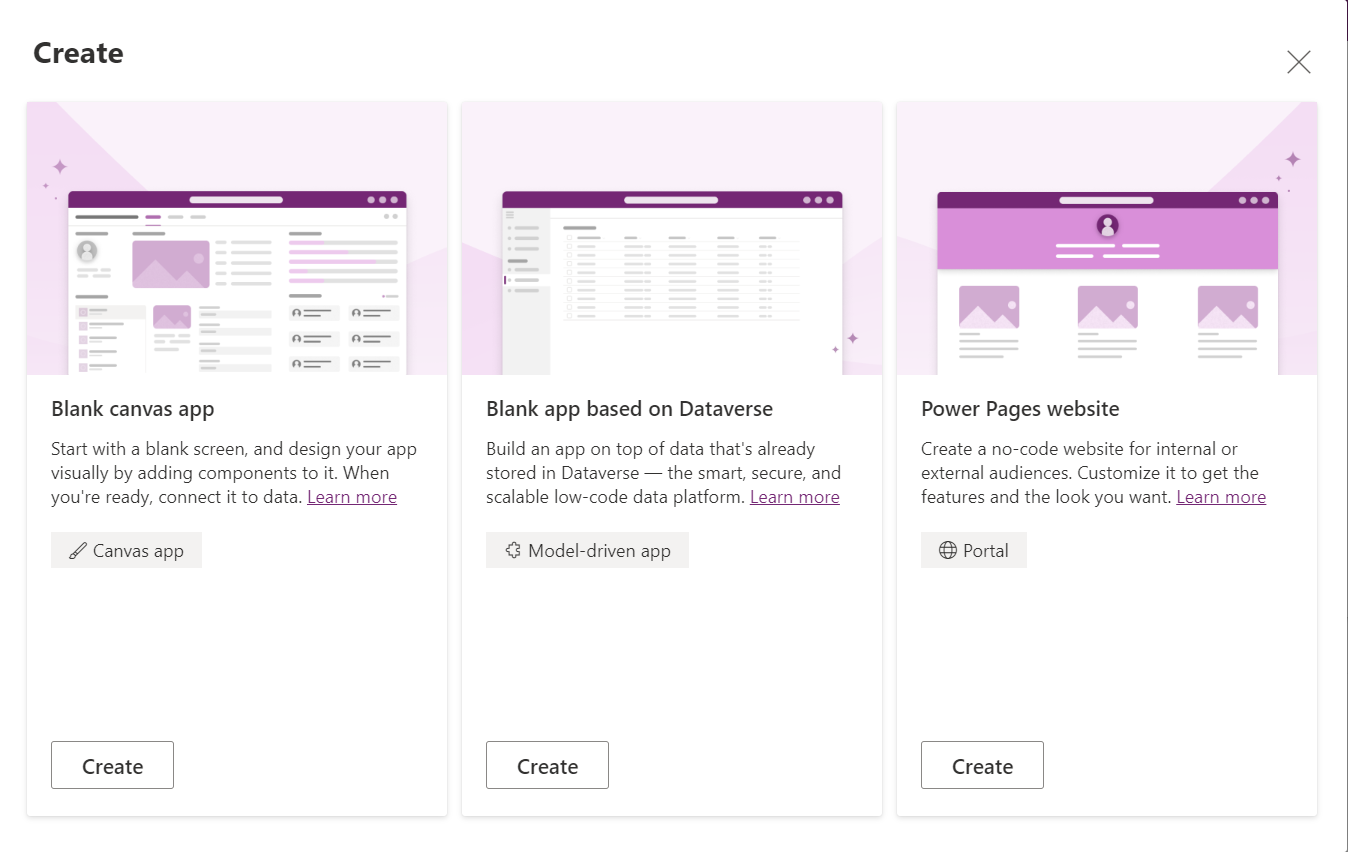Click the Model-driven app badge
1348x852 pixels.
587,549
